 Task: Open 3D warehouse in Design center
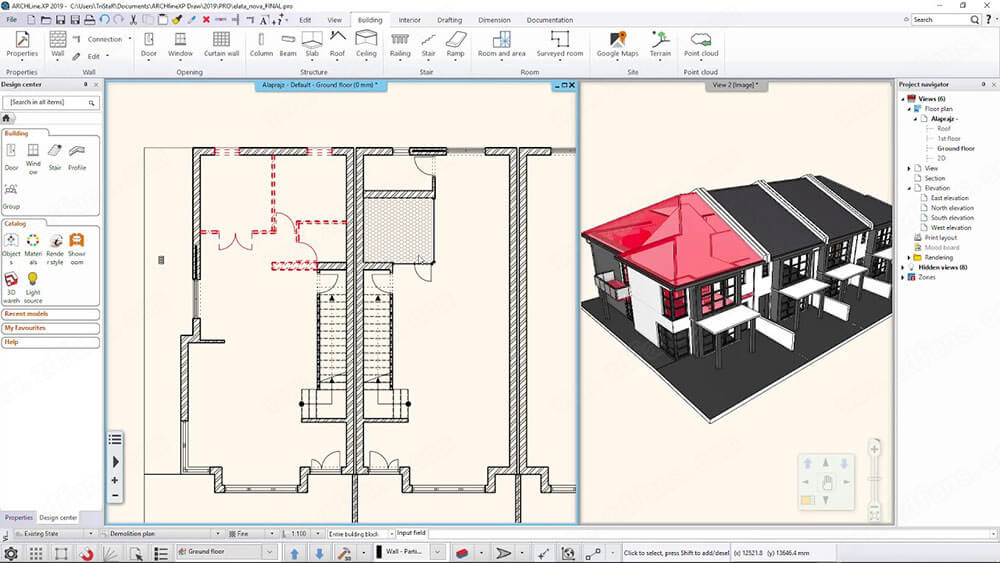pyautogui.click(x=11, y=286)
